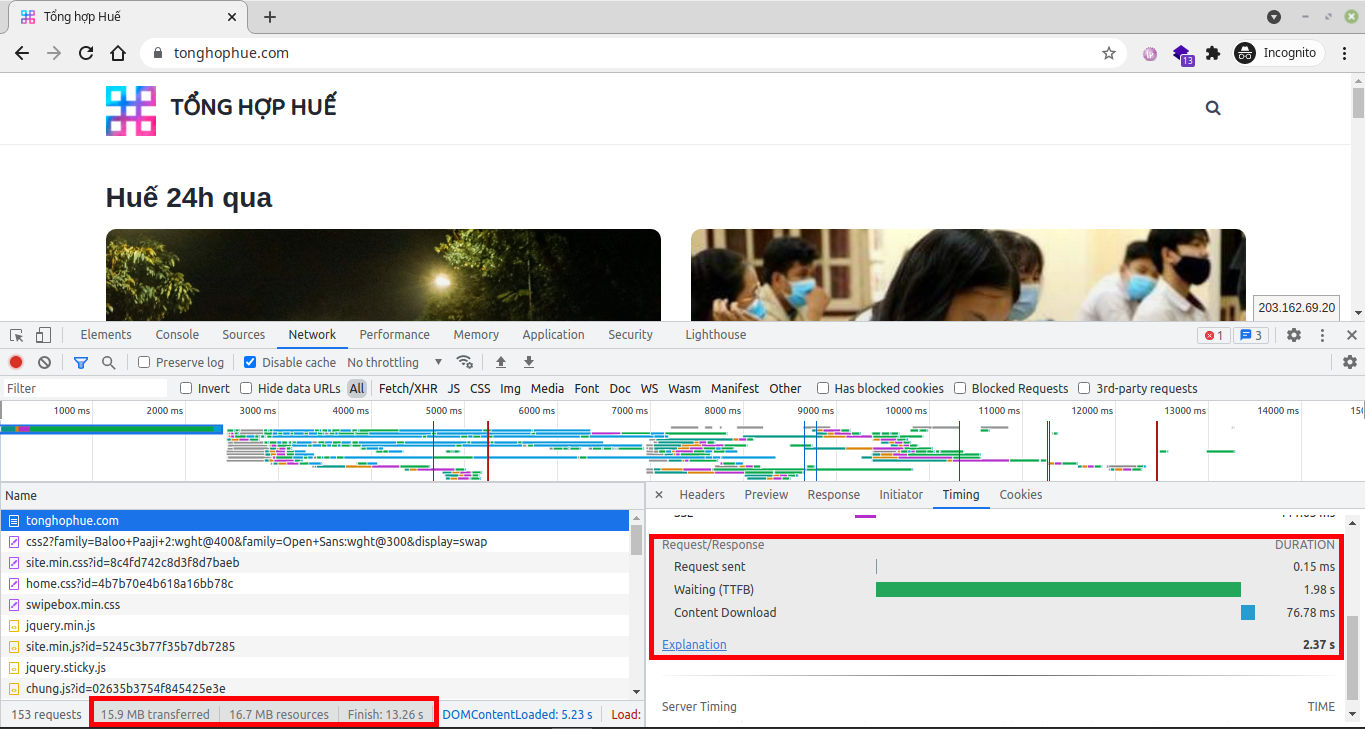Viewport: 1365px width, 729px height.
Task: Select the jquery.min.js request
Action: [x=316, y=625]
